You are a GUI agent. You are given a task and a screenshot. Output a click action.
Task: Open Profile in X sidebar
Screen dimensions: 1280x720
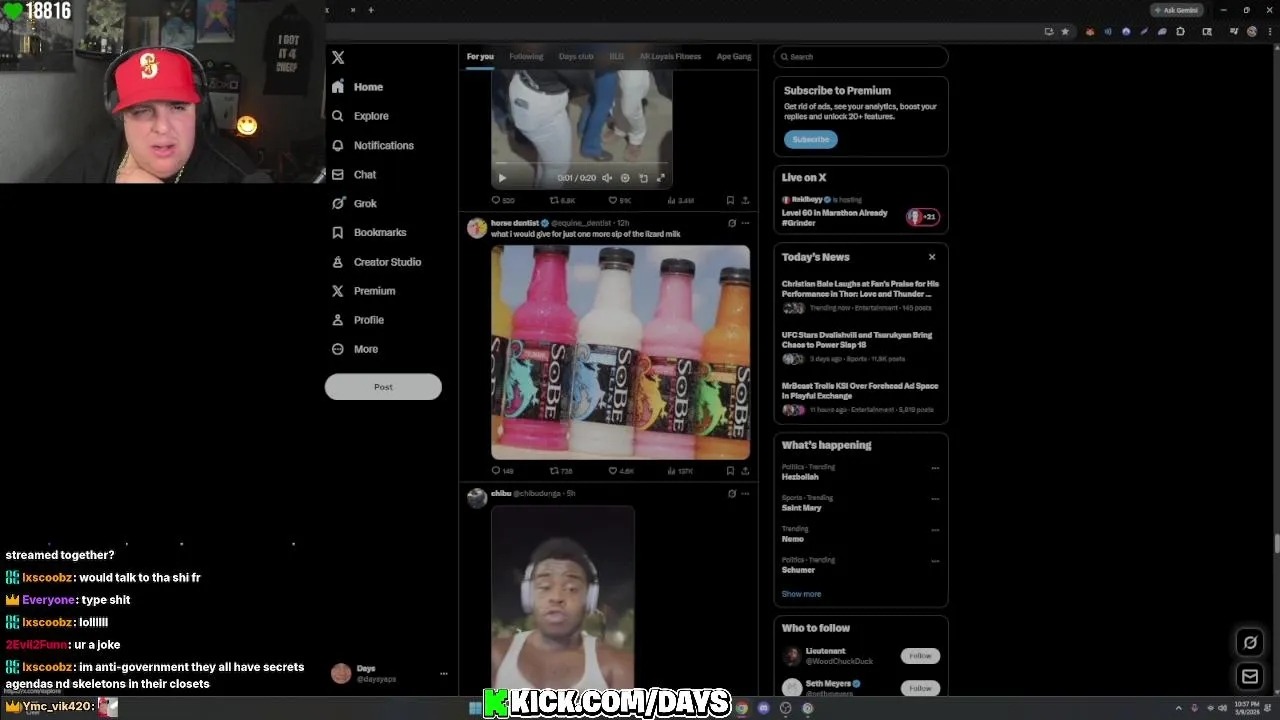coord(358,320)
